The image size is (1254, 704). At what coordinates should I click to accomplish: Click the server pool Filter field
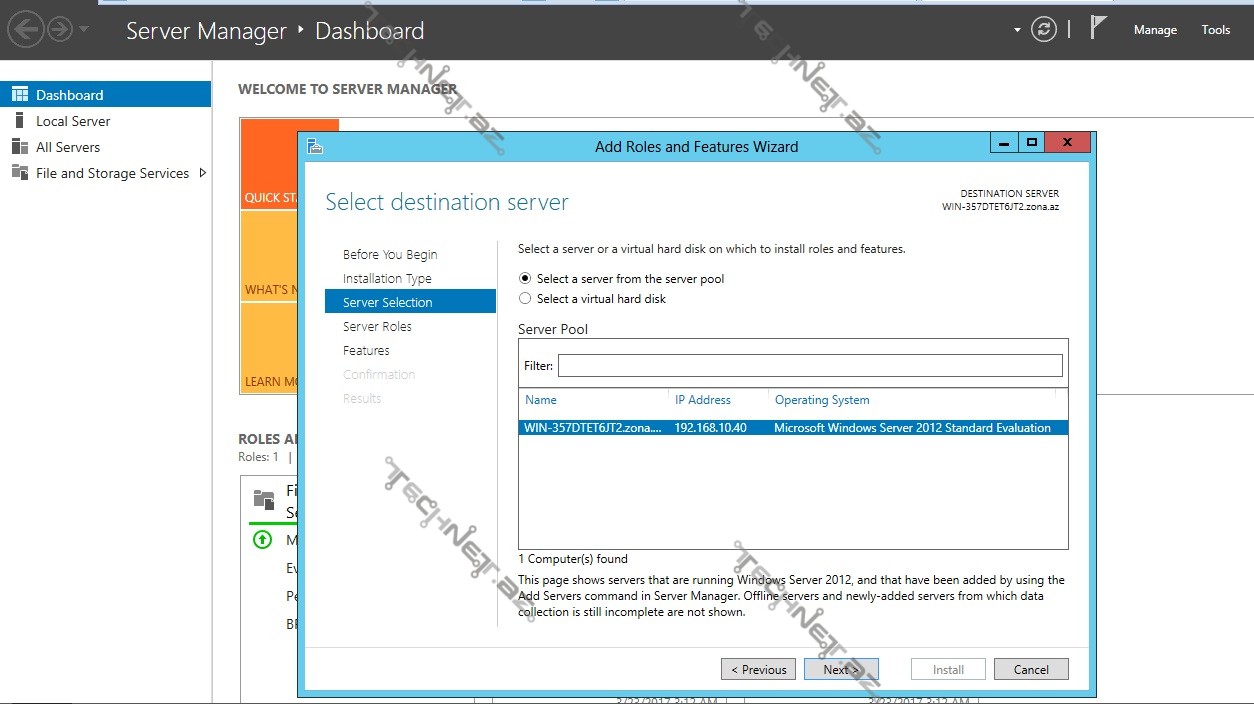pos(809,366)
